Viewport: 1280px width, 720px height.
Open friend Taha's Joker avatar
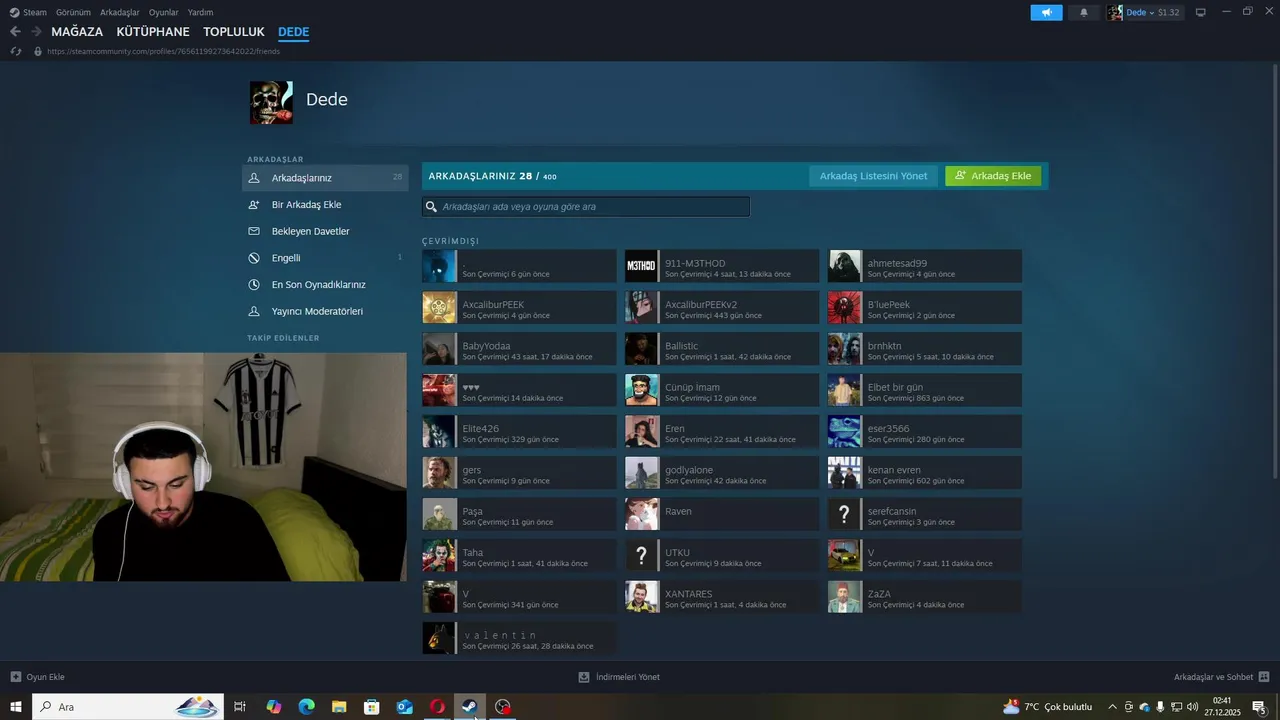(x=439, y=556)
